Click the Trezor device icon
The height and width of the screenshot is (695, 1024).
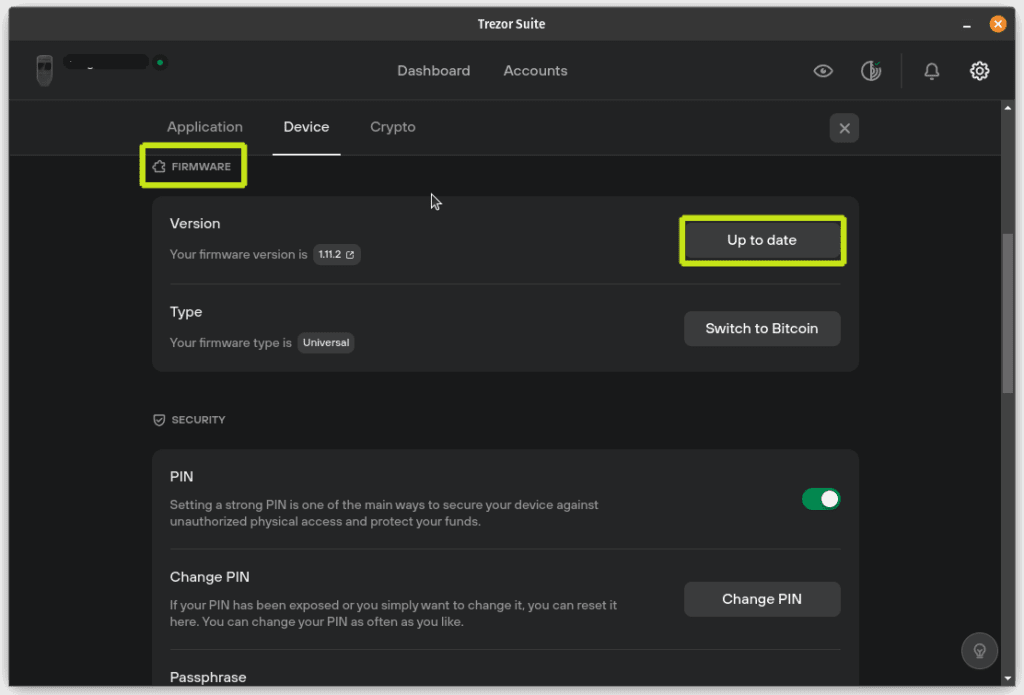(45, 70)
